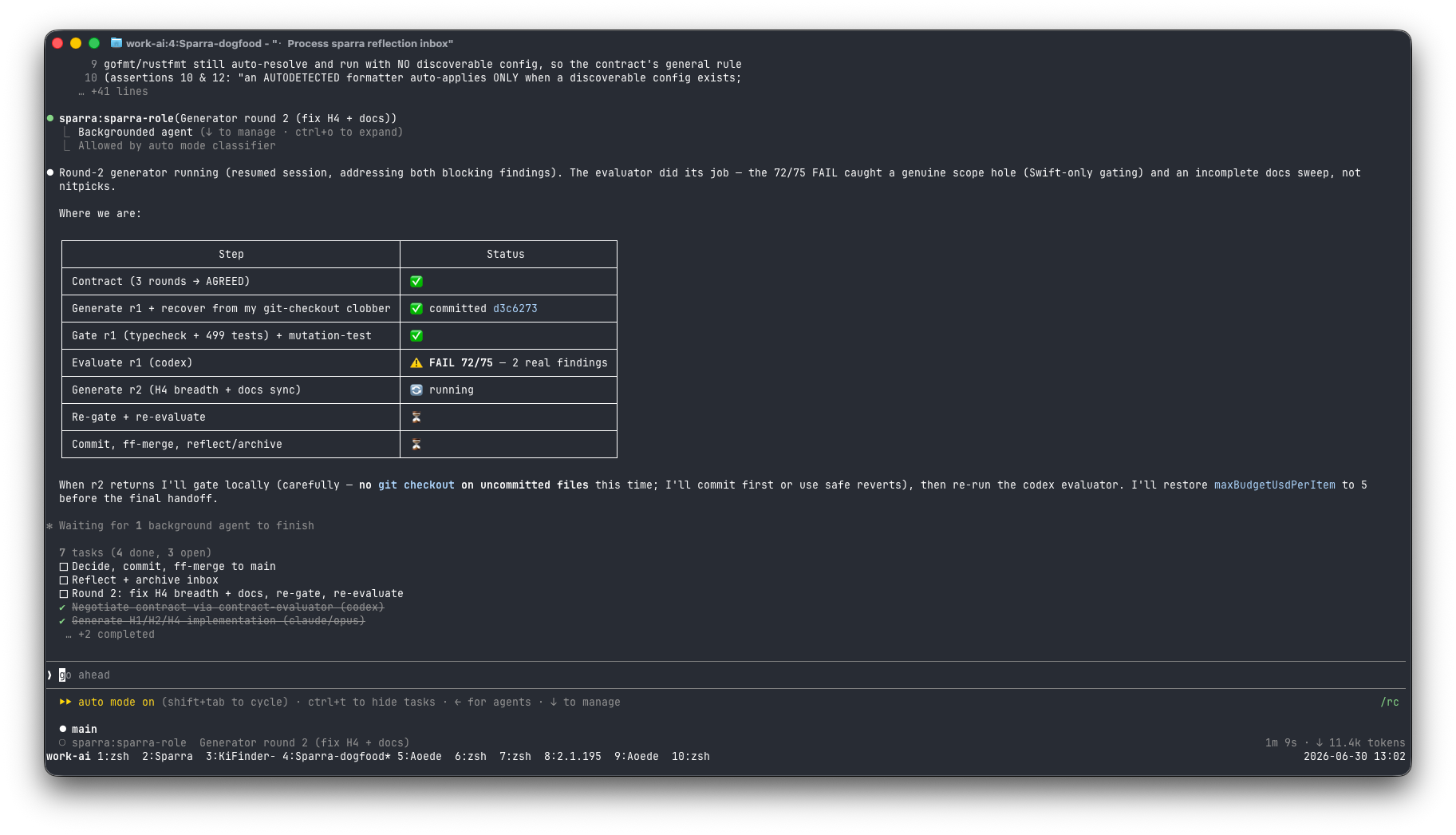Click the checkmark beside Generate H1/H2/H4 task
Viewport: 1456px width, 835px height.
tap(63, 620)
